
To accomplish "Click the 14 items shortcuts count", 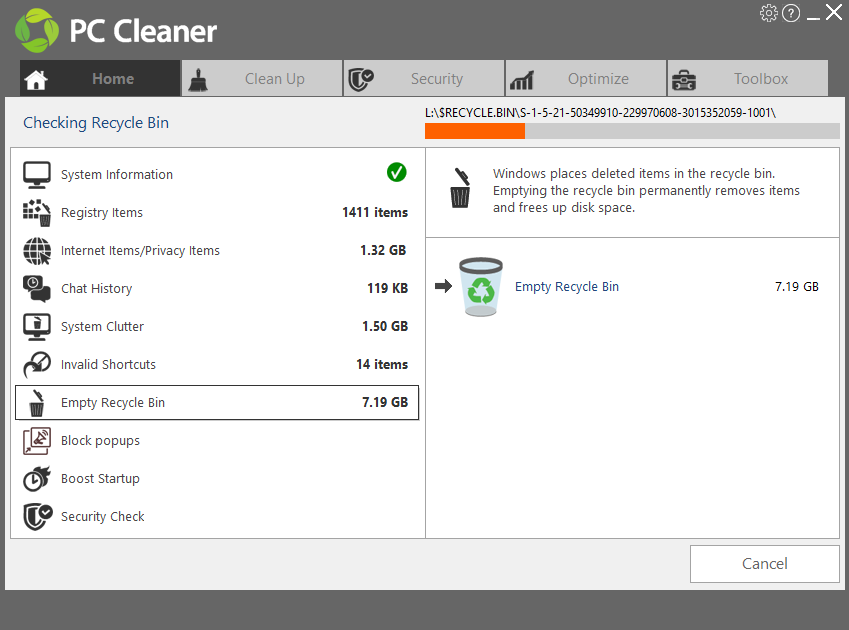I will (x=382, y=364).
